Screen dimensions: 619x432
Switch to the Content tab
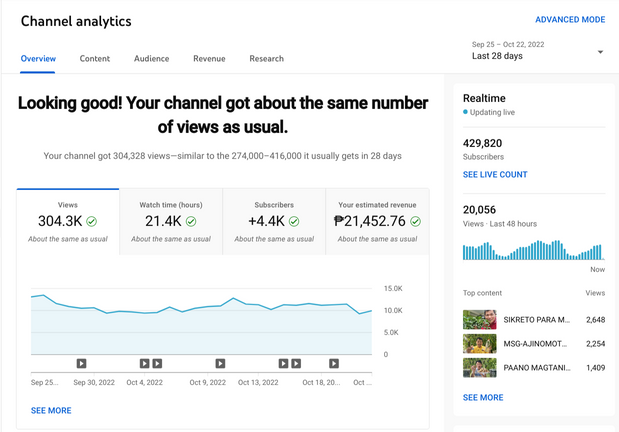point(95,59)
